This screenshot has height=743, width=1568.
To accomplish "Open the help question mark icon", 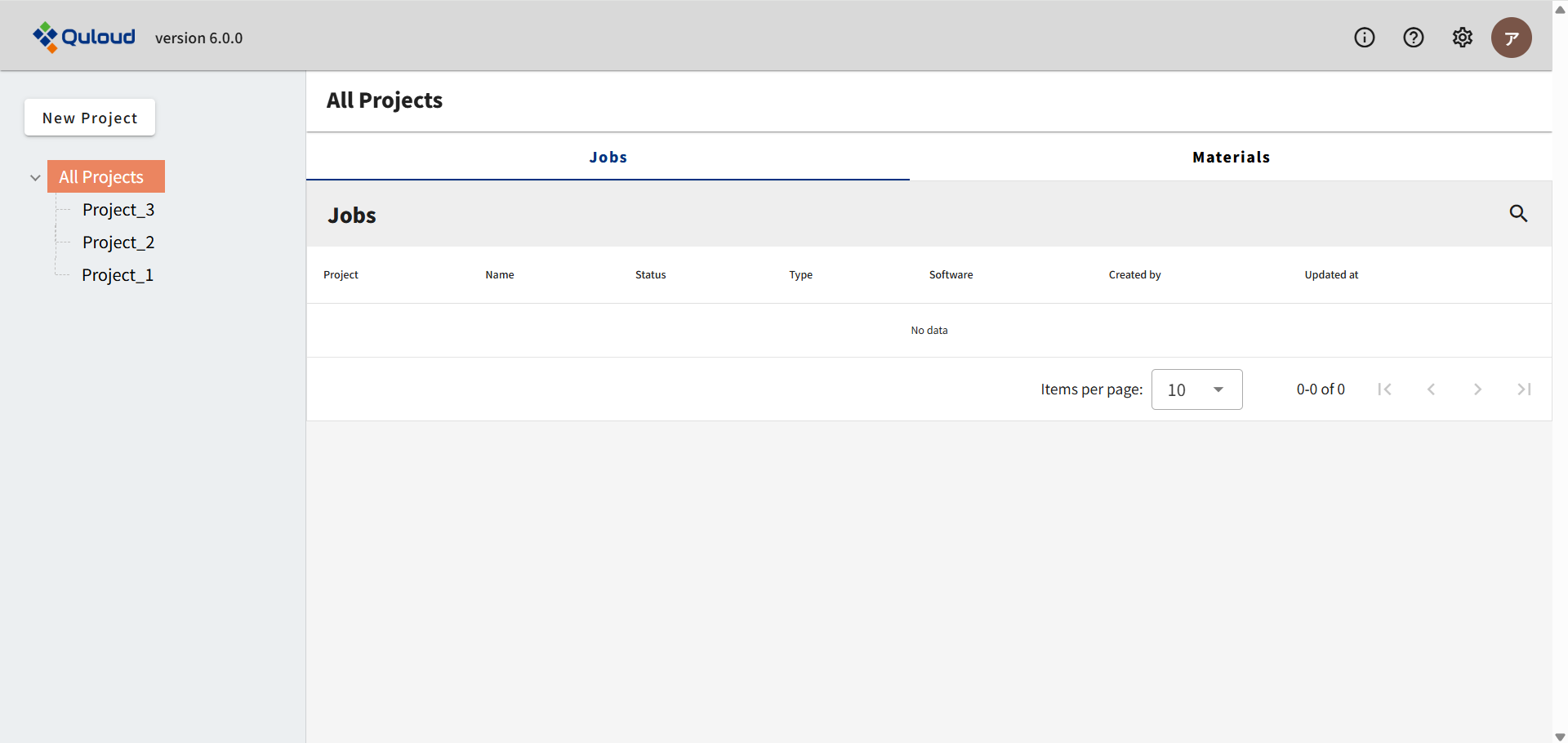I will [x=1413, y=38].
